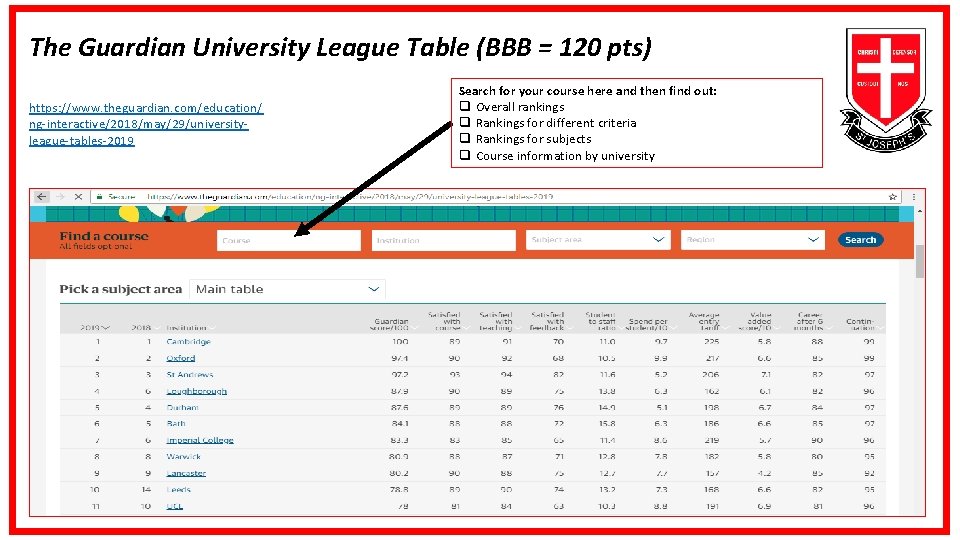Open the Loughborough institution link
960x540 pixels.
coord(197,391)
